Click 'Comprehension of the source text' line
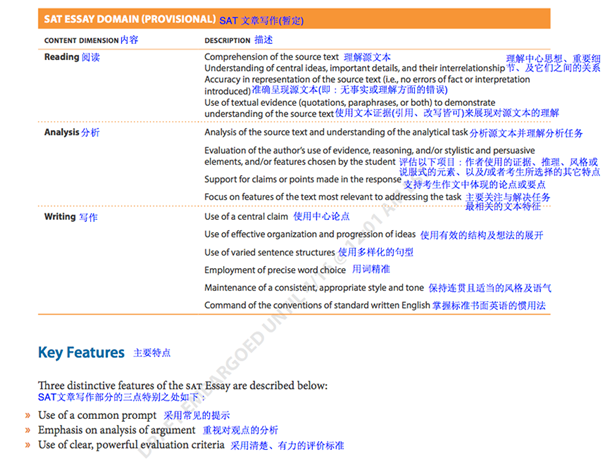The width and height of the screenshot is (607, 466). point(271,58)
